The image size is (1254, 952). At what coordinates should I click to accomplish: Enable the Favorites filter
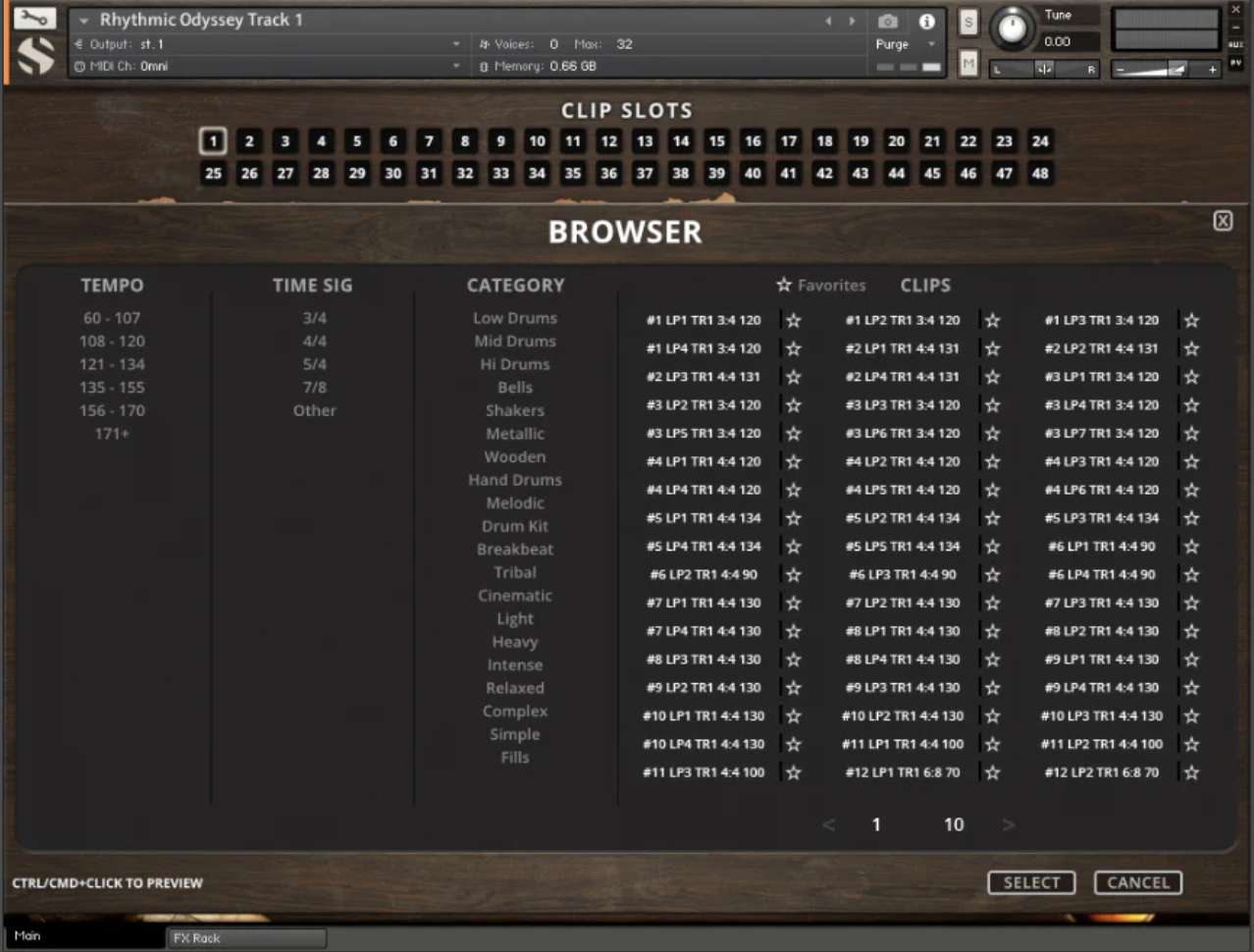[820, 286]
